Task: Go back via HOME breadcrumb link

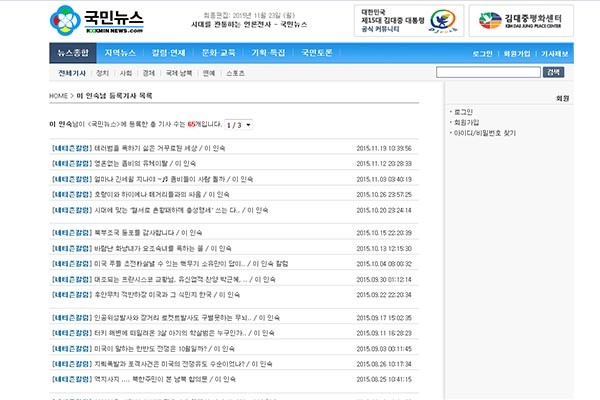Action: coord(59,96)
